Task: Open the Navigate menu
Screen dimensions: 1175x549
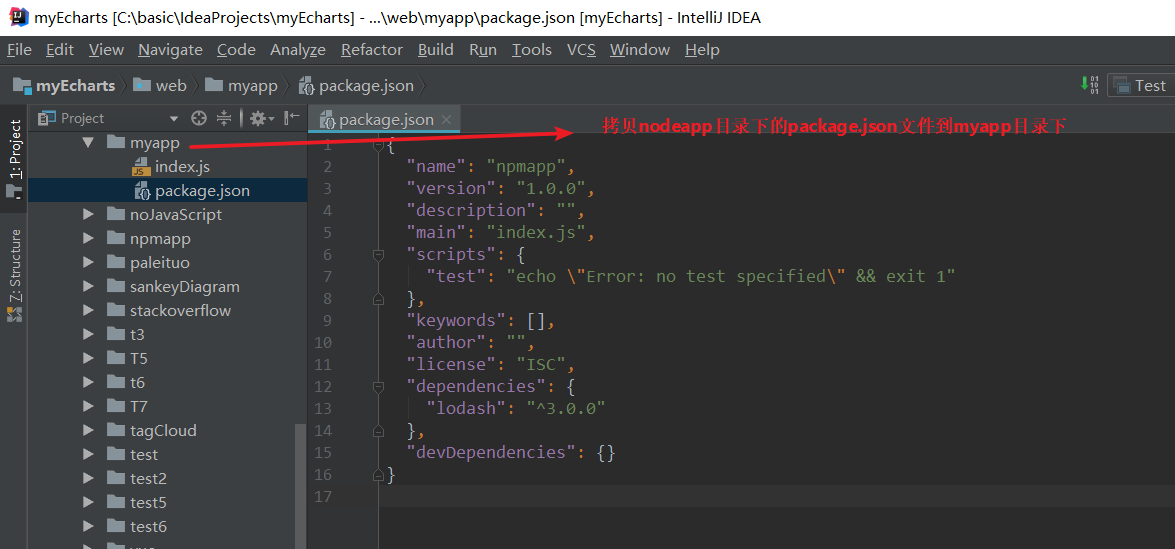Action: [x=170, y=49]
